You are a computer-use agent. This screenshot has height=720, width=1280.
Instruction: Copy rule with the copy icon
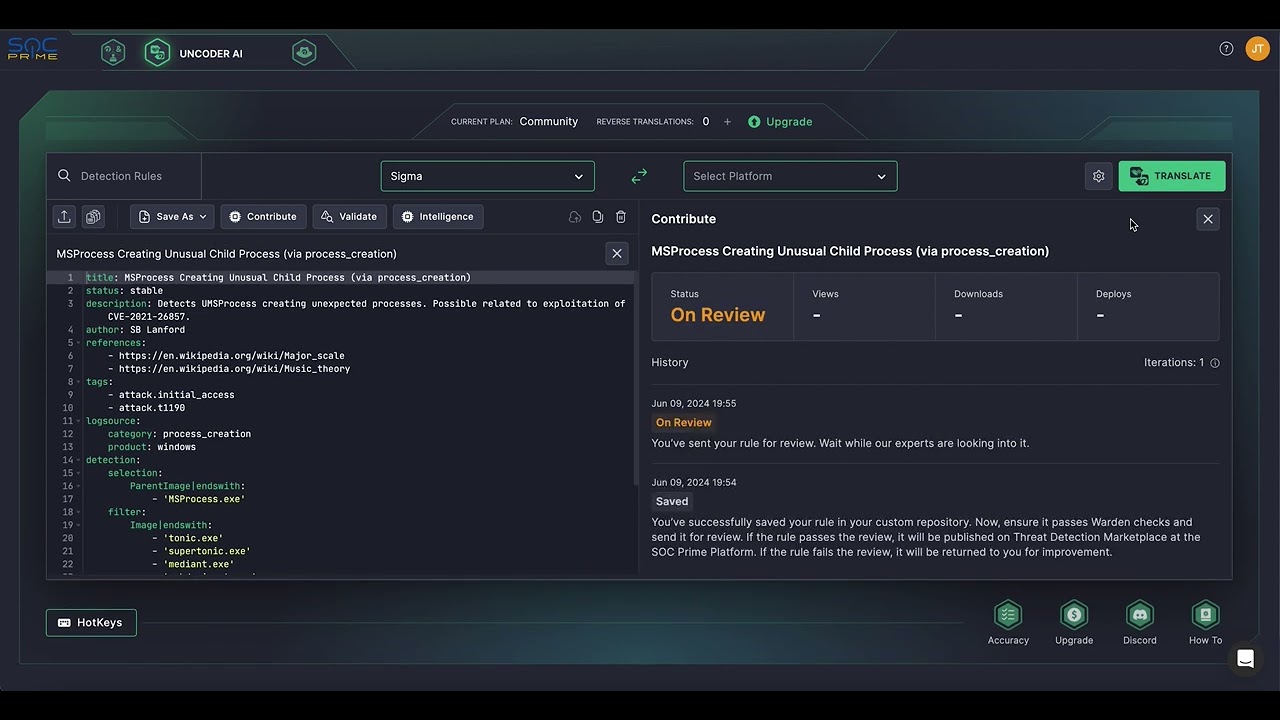[x=598, y=217]
